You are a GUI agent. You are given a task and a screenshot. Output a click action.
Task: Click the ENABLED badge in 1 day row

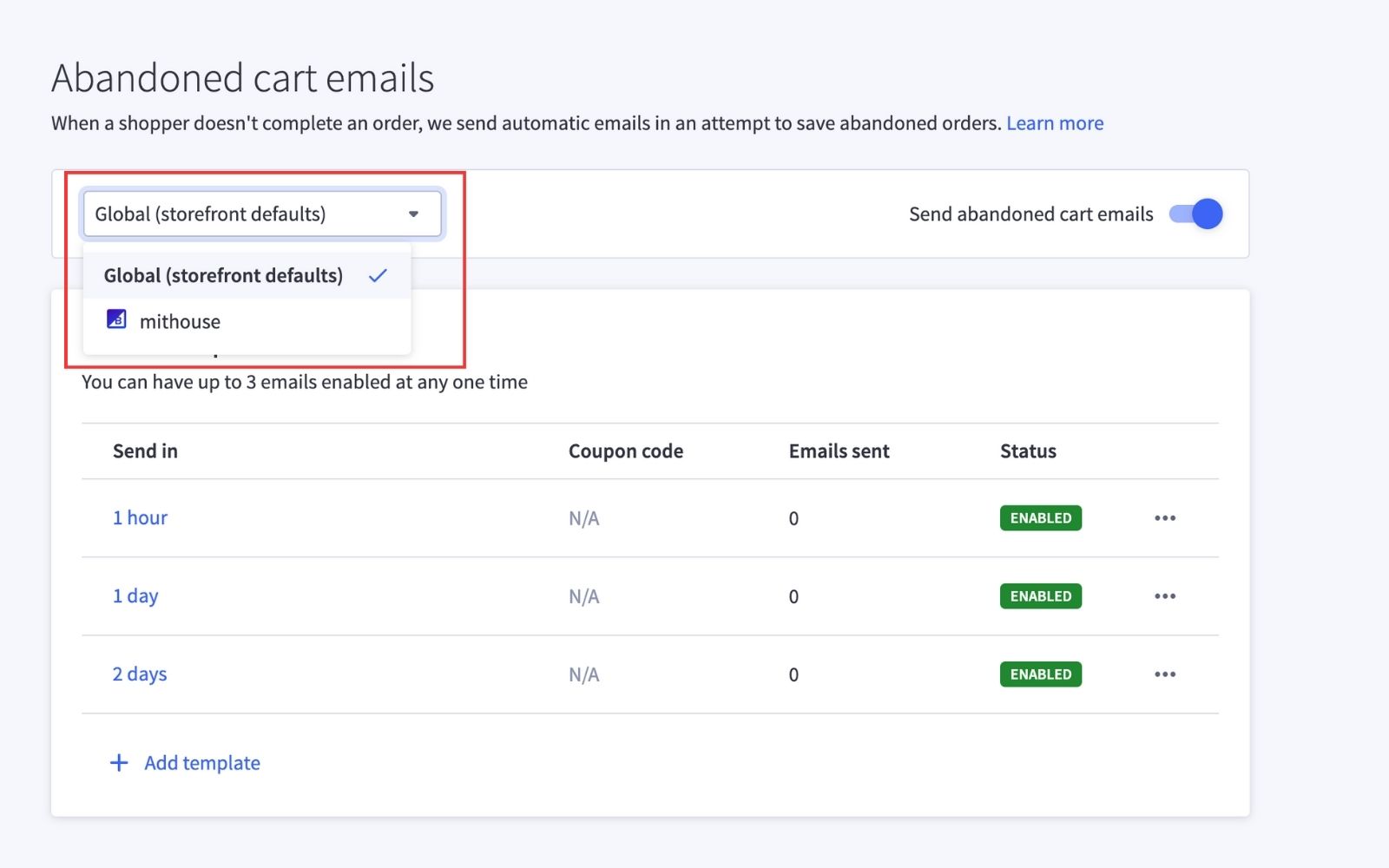coord(1041,596)
